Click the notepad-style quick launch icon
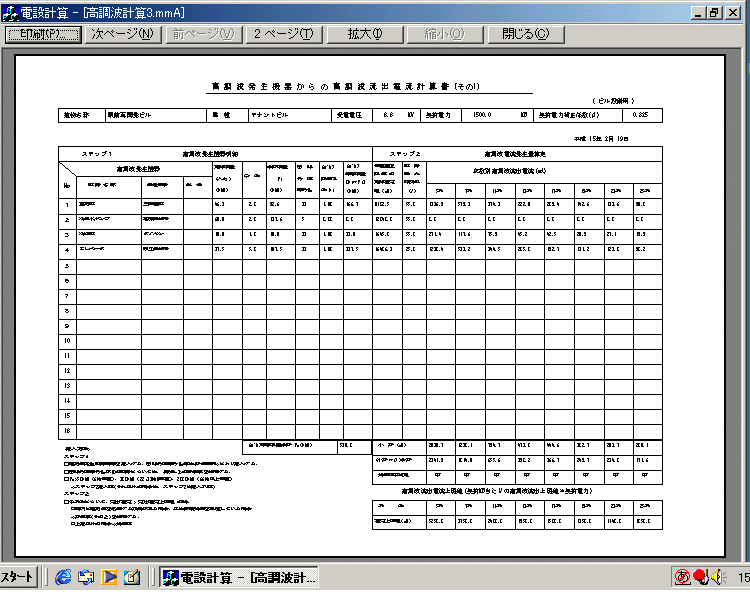The width and height of the screenshot is (750, 600). (x=132, y=578)
